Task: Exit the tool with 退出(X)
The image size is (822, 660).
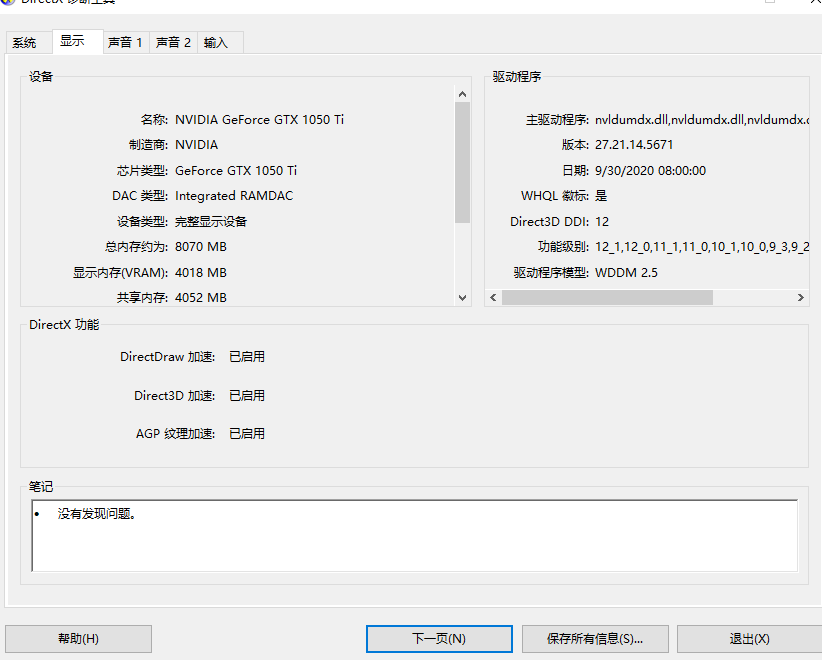Action: (x=750, y=639)
